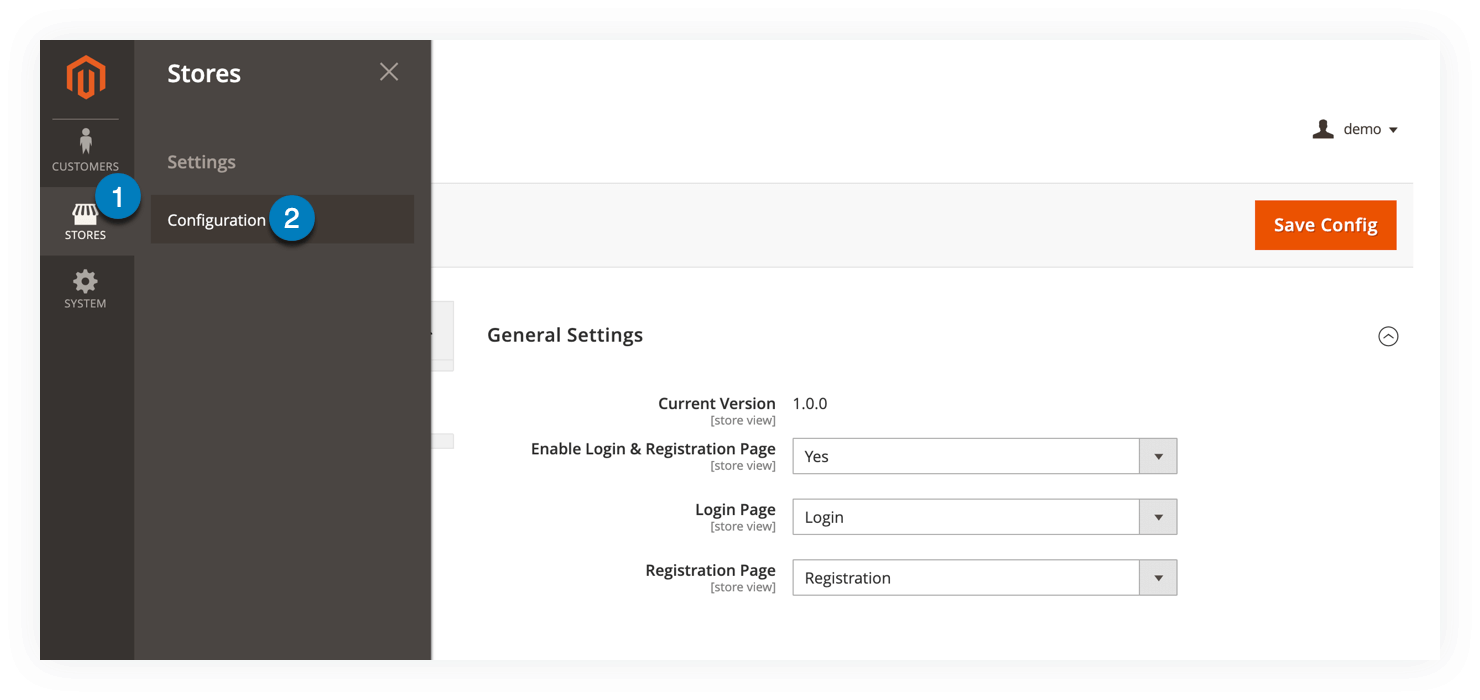Viewport: 1480px width, 700px height.
Task: Collapse the General Settings section chevron
Action: [1388, 337]
